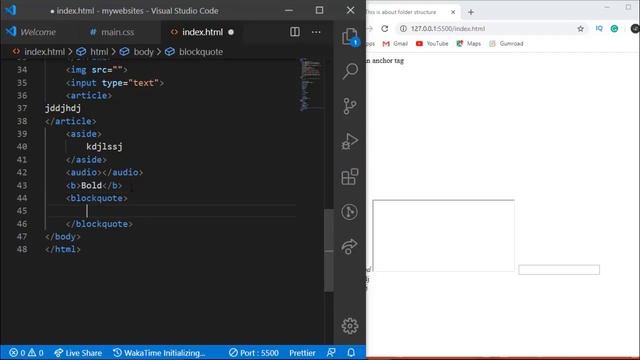The height and width of the screenshot is (360, 640).
Task: Click the editor vertical scrollbar
Action: 329,250
